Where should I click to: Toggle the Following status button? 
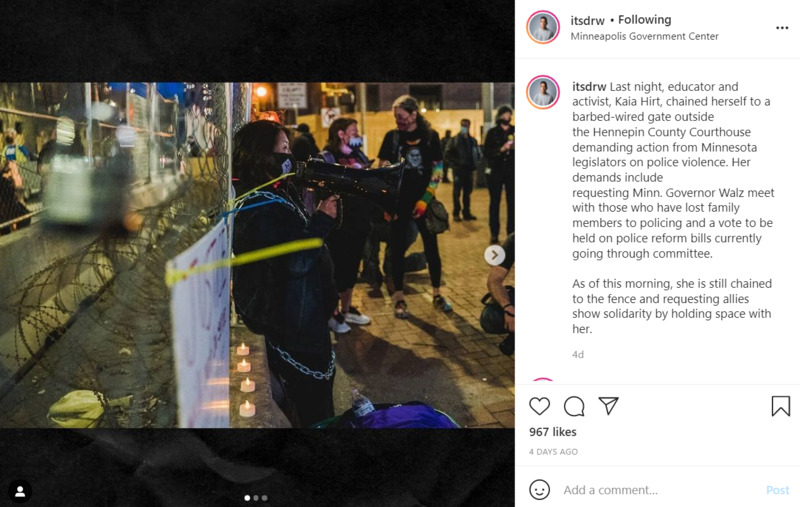pyautogui.click(x=644, y=20)
